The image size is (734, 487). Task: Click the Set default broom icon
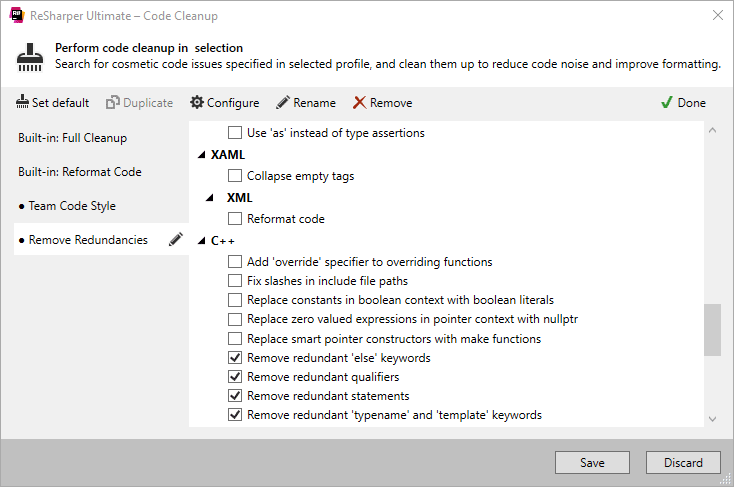22,102
